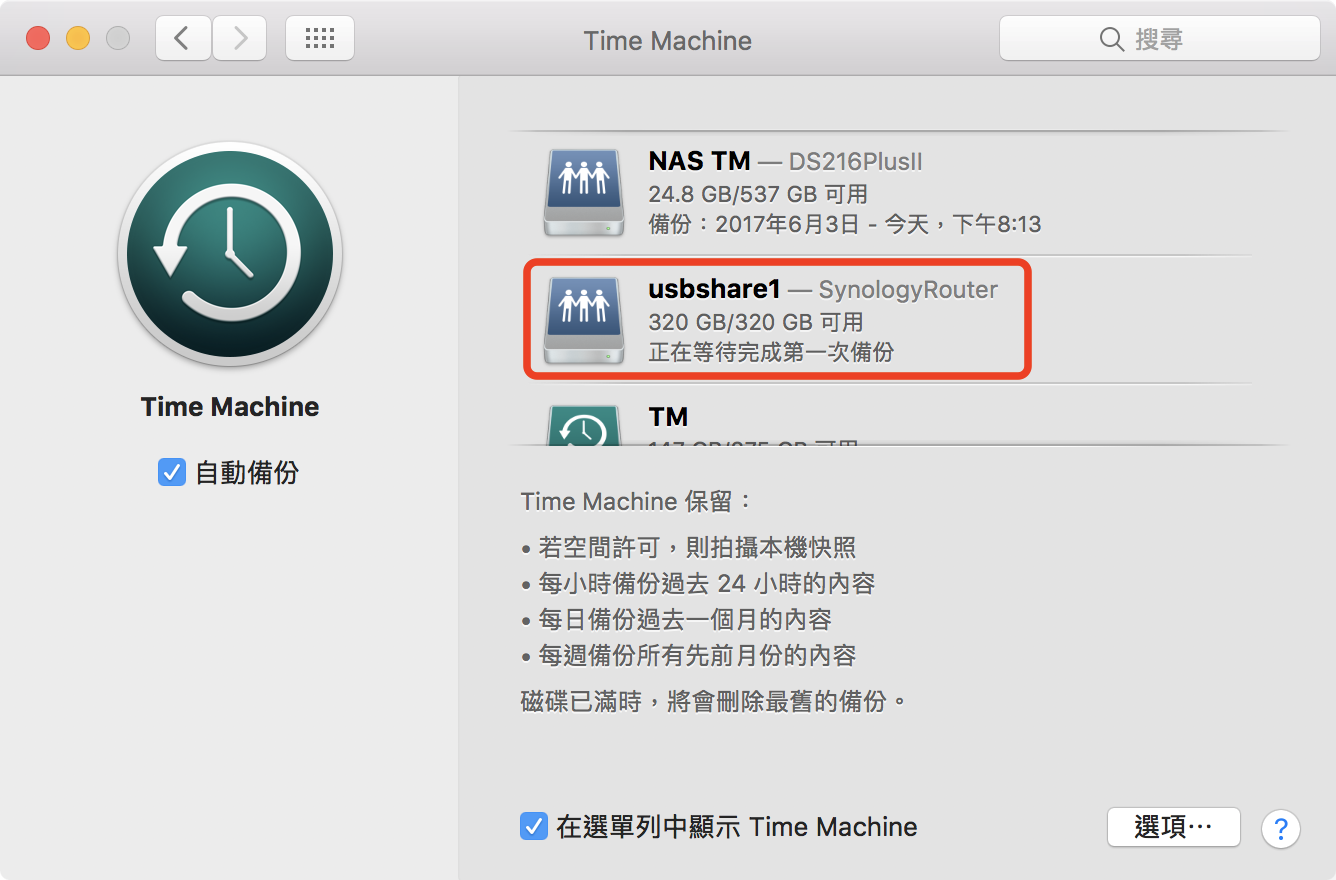The height and width of the screenshot is (880, 1336).
Task: Click the 正在等待完成第一次備份 status text
Action: (771, 352)
